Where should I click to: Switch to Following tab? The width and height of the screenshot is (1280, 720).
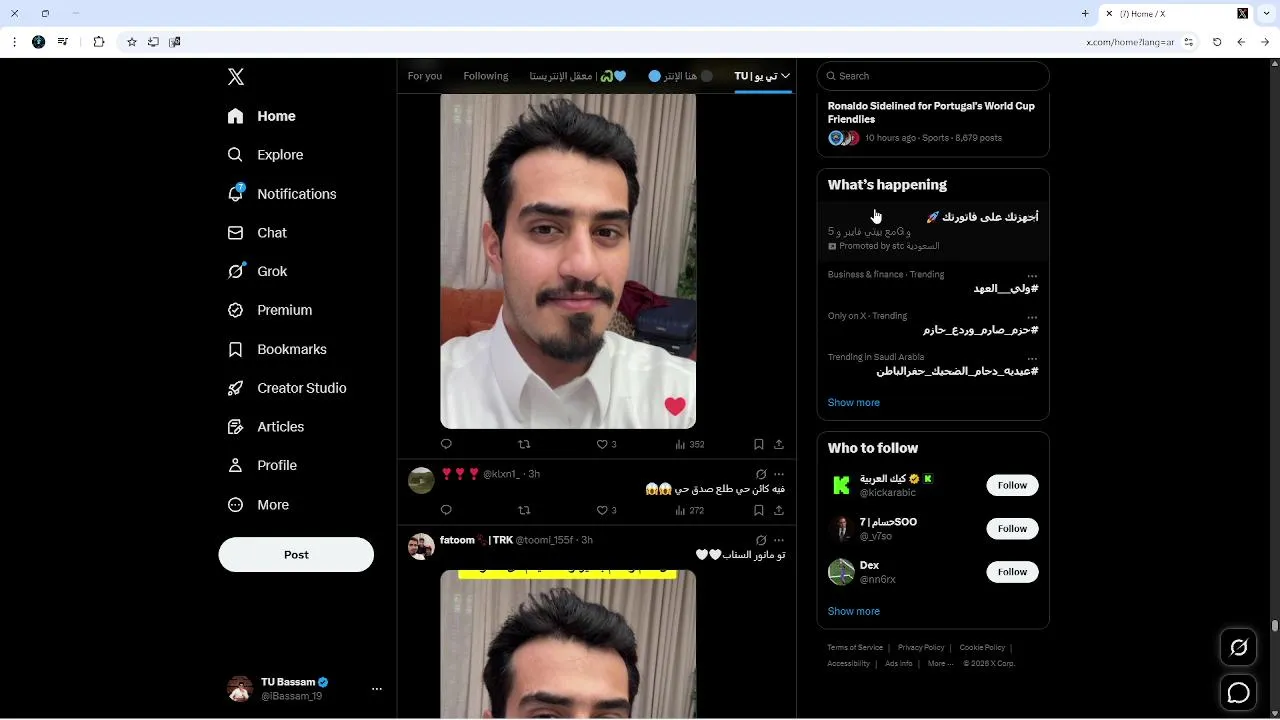click(x=486, y=76)
